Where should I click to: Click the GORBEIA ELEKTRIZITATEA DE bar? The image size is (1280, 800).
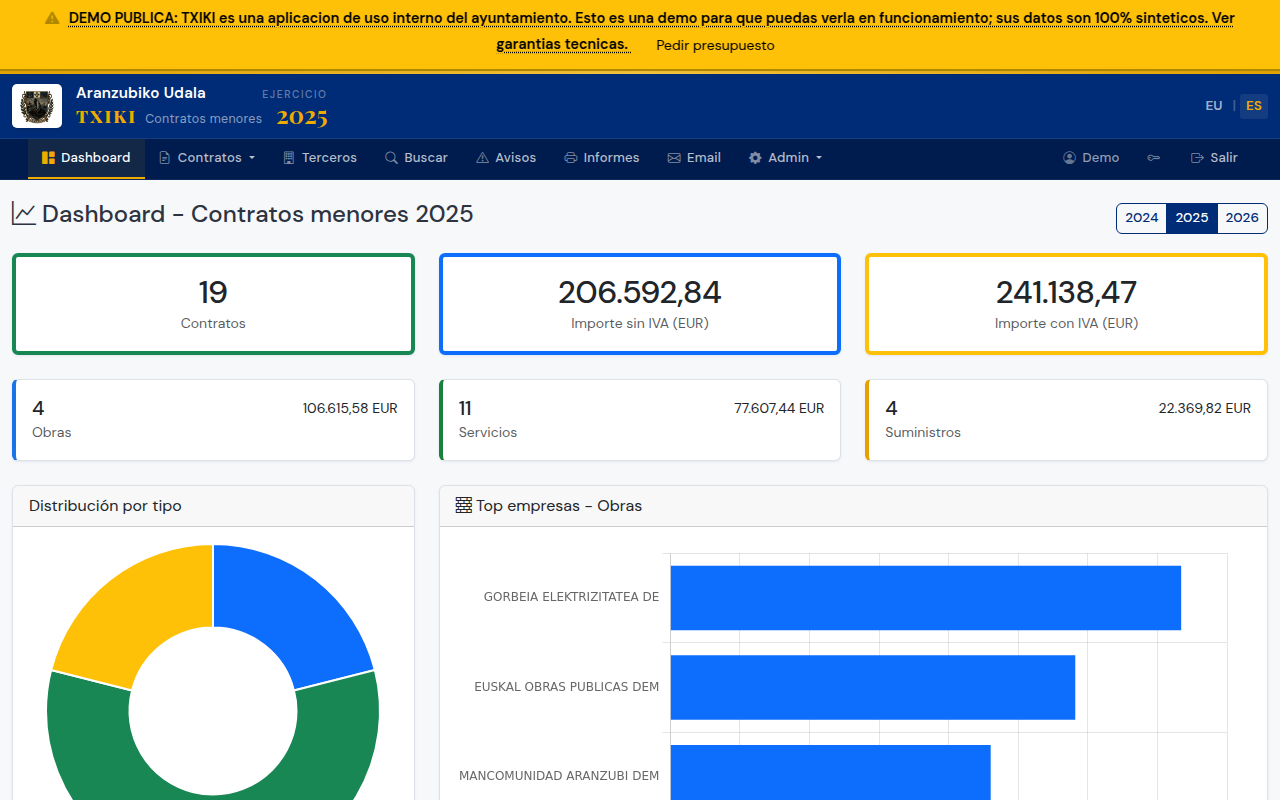(x=925, y=598)
